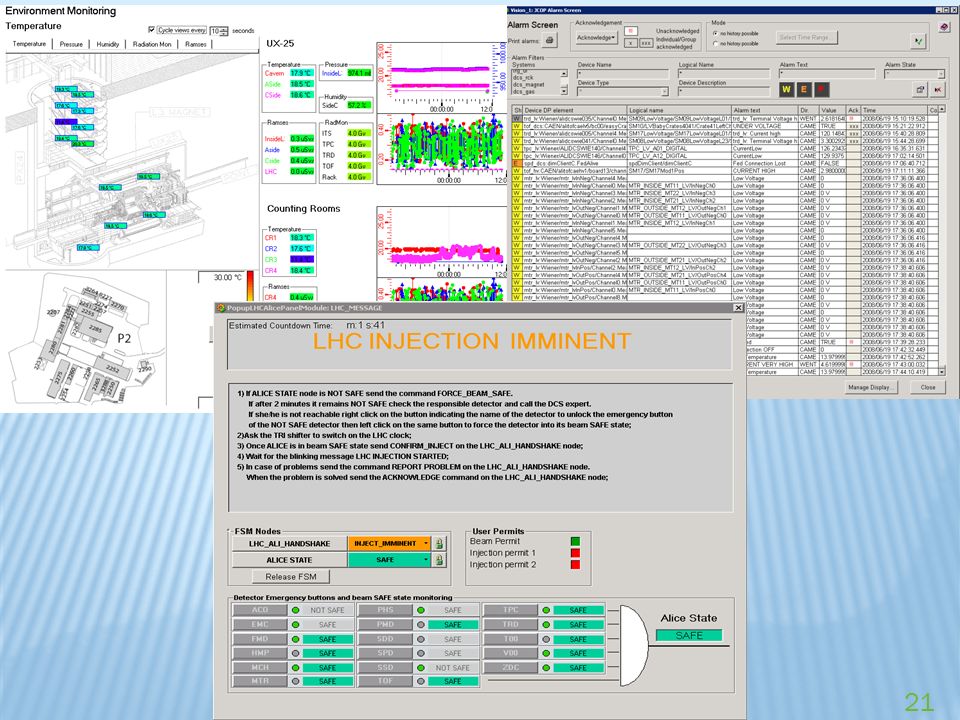This screenshot has width=960, height=720.
Task: Select the yellow W warning filter
Action: pyautogui.click(x=786, y=89)
